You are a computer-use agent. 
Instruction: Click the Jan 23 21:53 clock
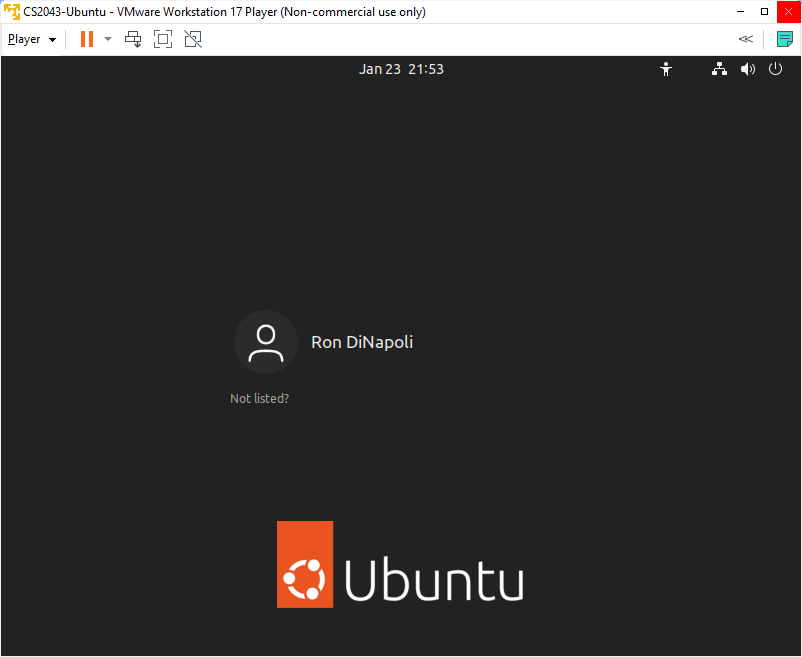click(401, 69)
